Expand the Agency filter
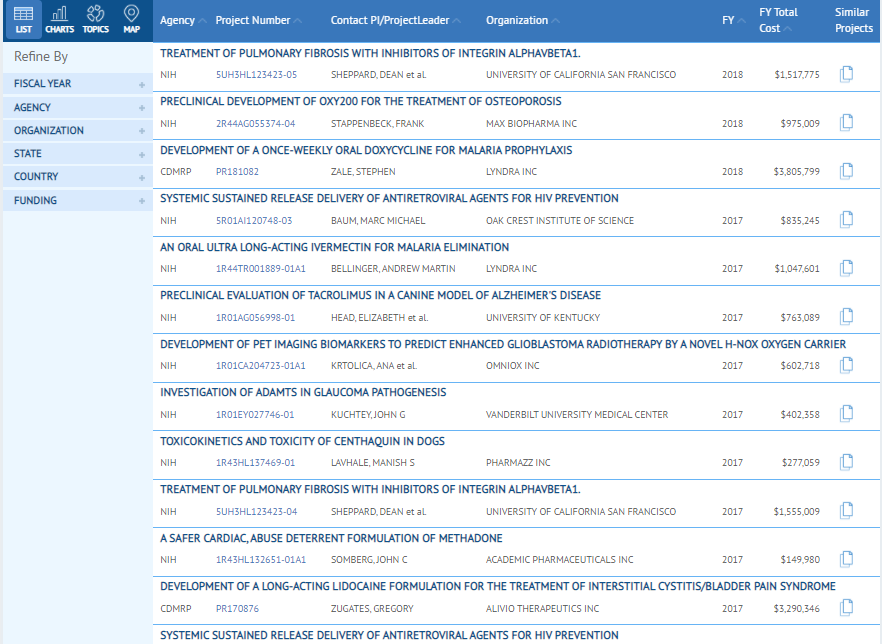Viewport: 882px width, 644px height. [78, 107]
